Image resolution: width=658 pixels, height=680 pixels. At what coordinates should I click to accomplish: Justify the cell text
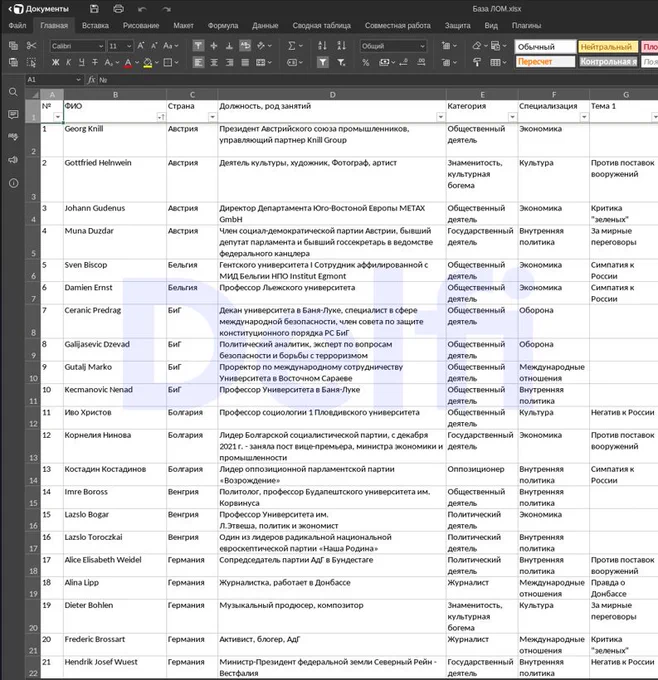coord(245,62)
